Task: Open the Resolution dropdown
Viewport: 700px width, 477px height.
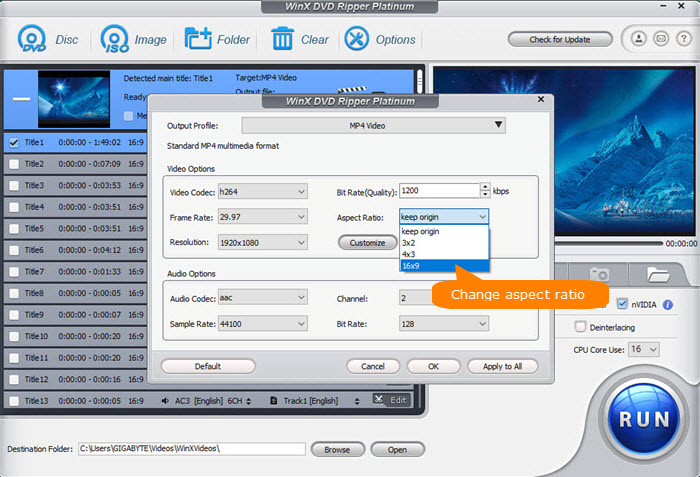Action: [262, 243]
